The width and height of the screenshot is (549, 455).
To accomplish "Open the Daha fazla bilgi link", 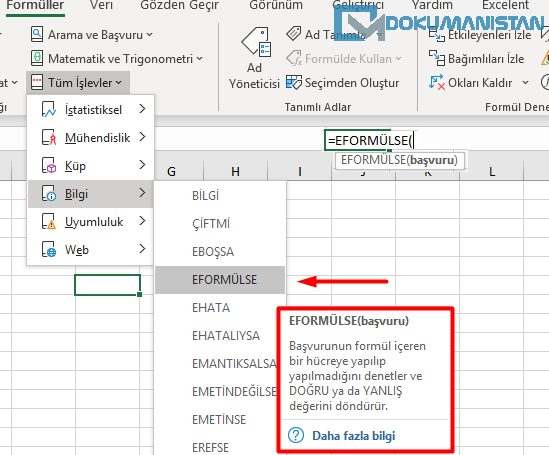I will click(x=354, y=436).
